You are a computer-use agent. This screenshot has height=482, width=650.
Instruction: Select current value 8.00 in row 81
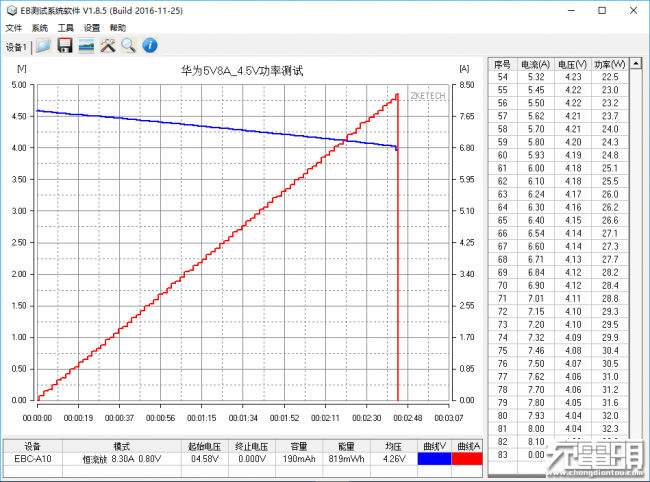pos(536,429)
